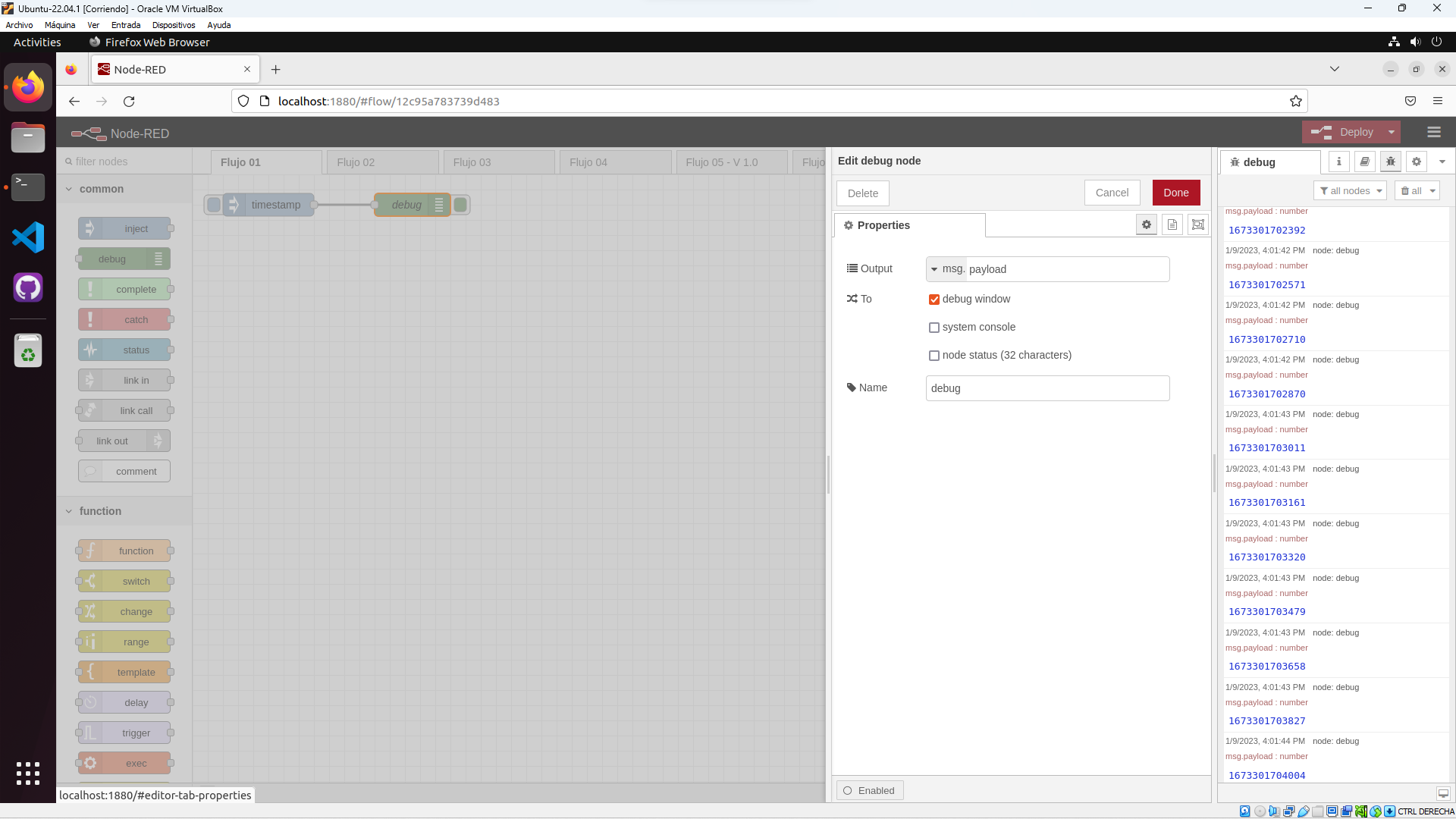Open Node-RED hamburger main menu
1456x819 pixels.
click(1433, 132)
